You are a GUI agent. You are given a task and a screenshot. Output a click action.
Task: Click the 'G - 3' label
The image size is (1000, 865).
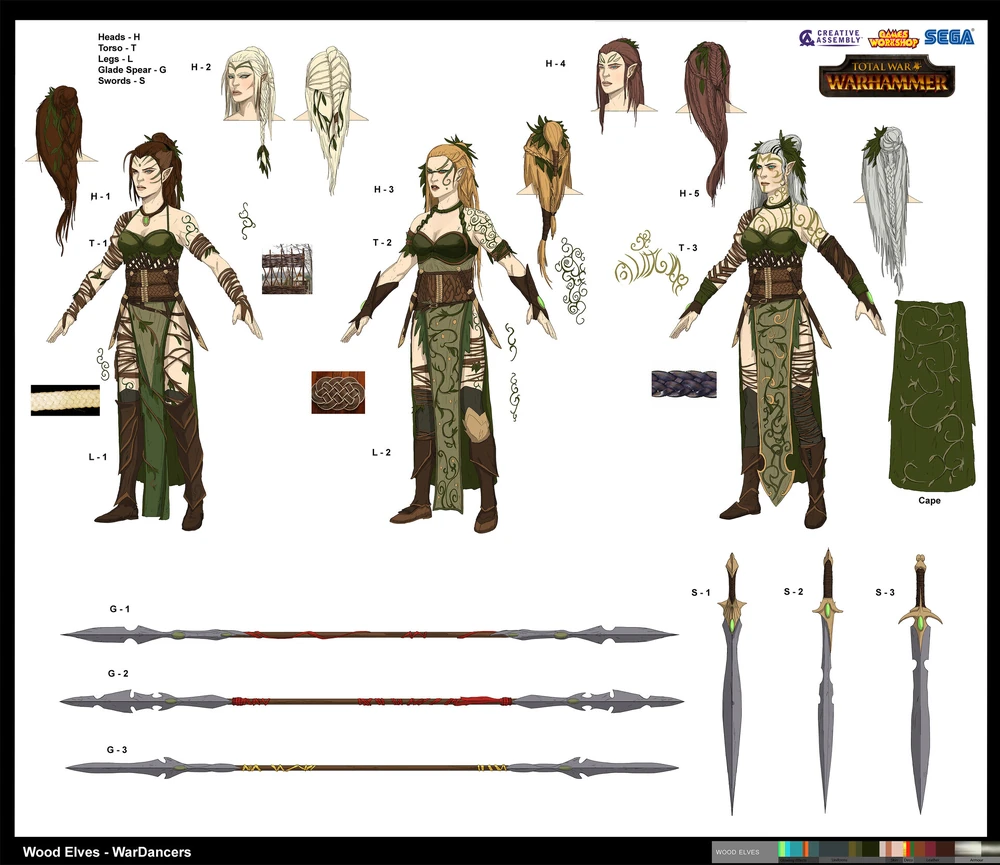coord(117,750)
